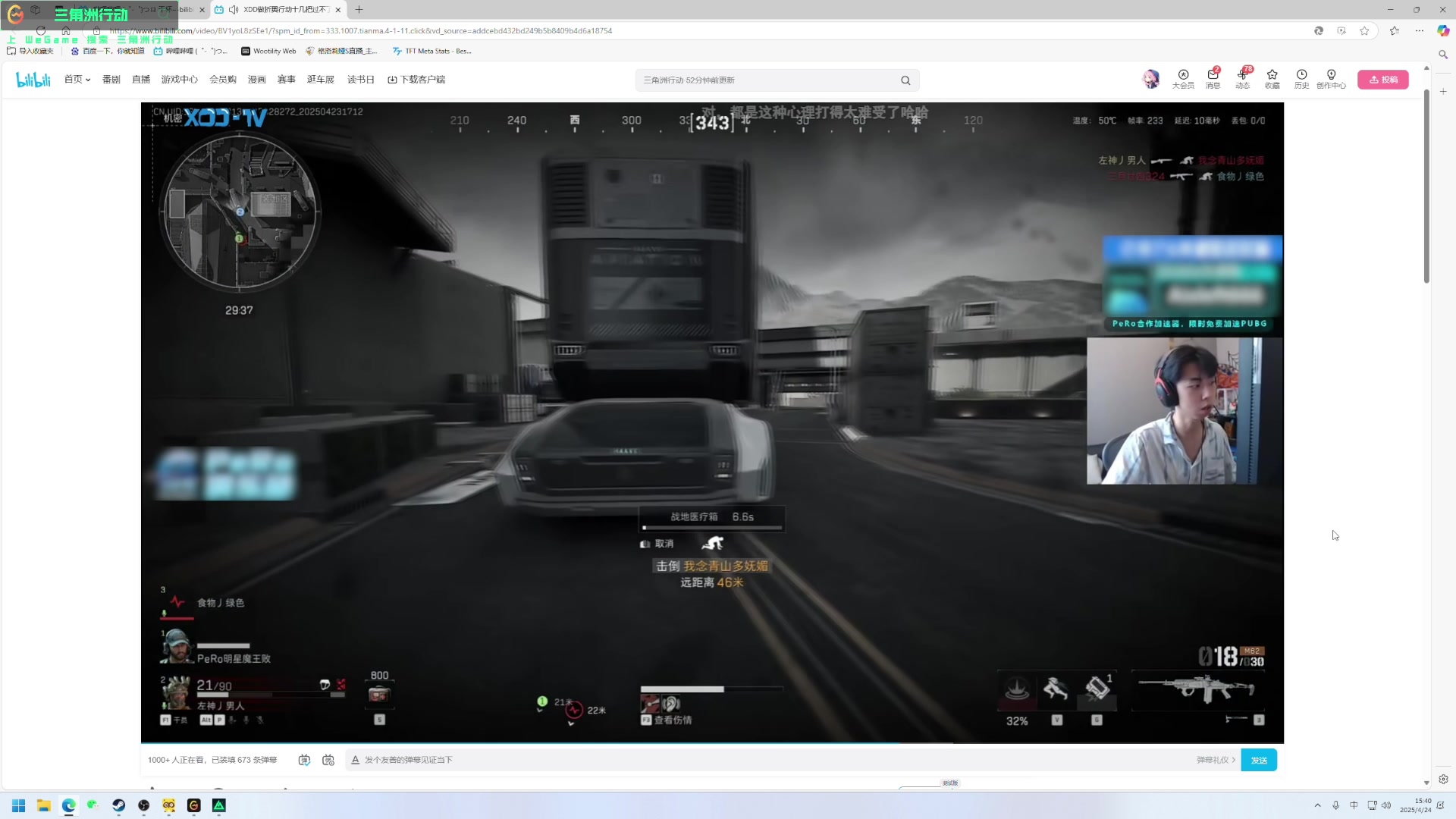Mute the playing XDD video tab

pos(233,10)
